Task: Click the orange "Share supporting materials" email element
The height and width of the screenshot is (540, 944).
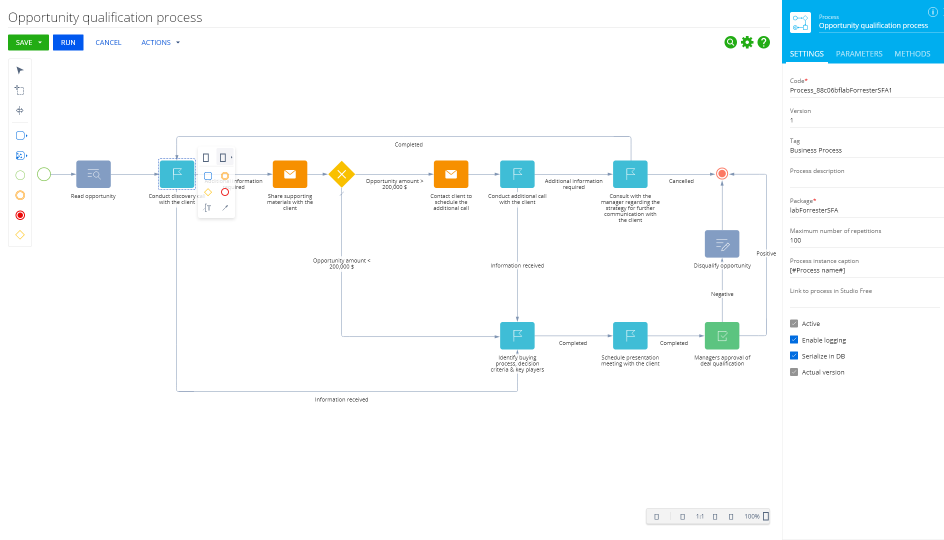Action: 290,174
